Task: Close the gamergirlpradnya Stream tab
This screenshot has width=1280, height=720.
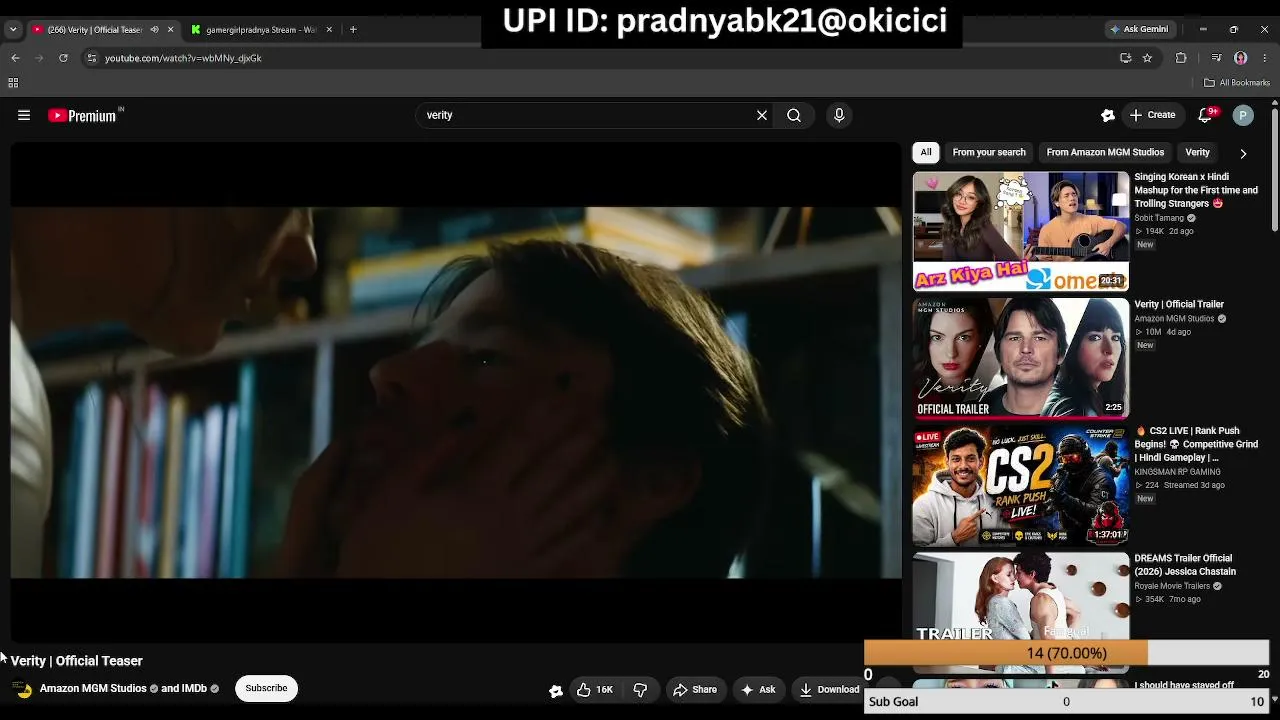Action: pos(327,29)
